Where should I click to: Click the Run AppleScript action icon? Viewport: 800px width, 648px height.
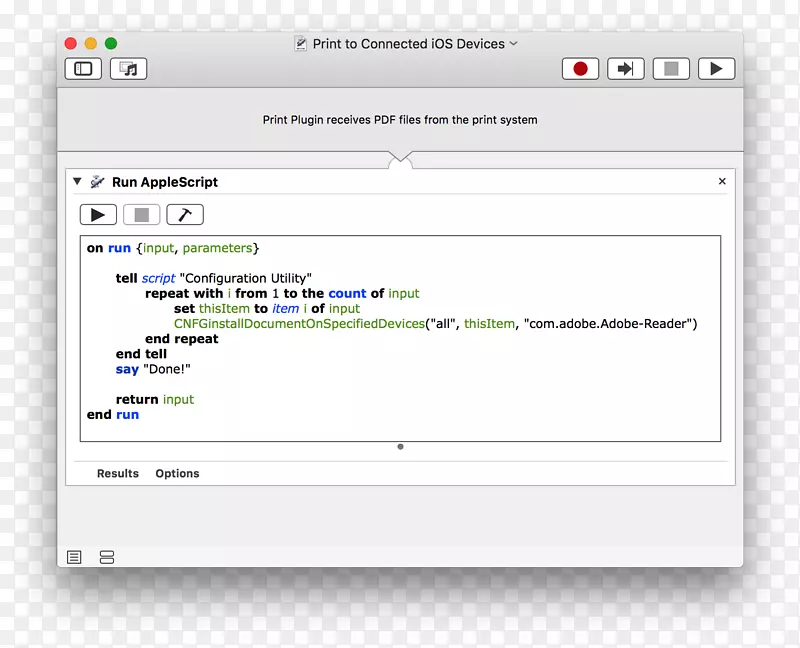(97, 182)
